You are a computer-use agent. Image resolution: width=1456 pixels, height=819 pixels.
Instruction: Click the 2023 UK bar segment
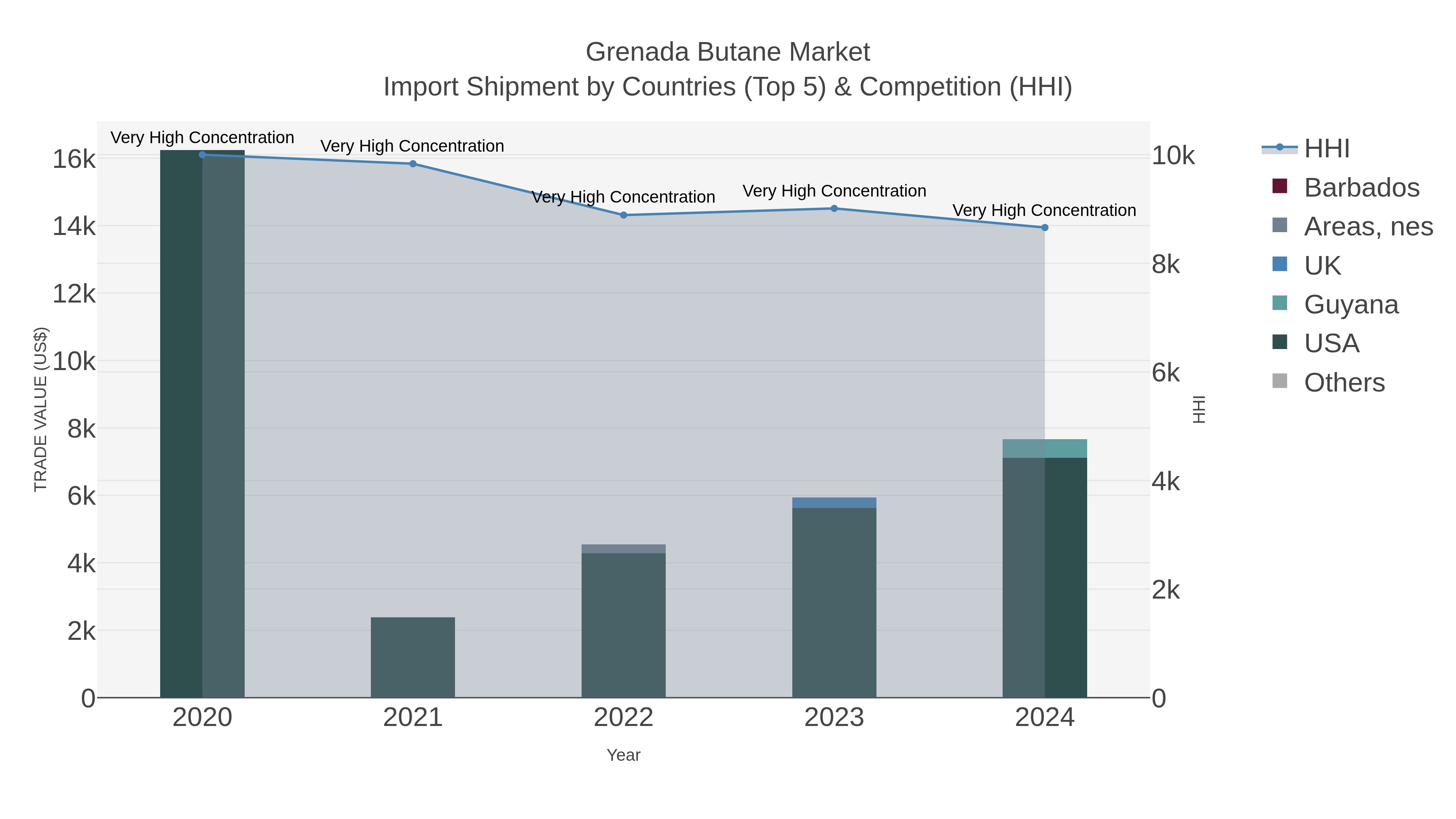834,503
